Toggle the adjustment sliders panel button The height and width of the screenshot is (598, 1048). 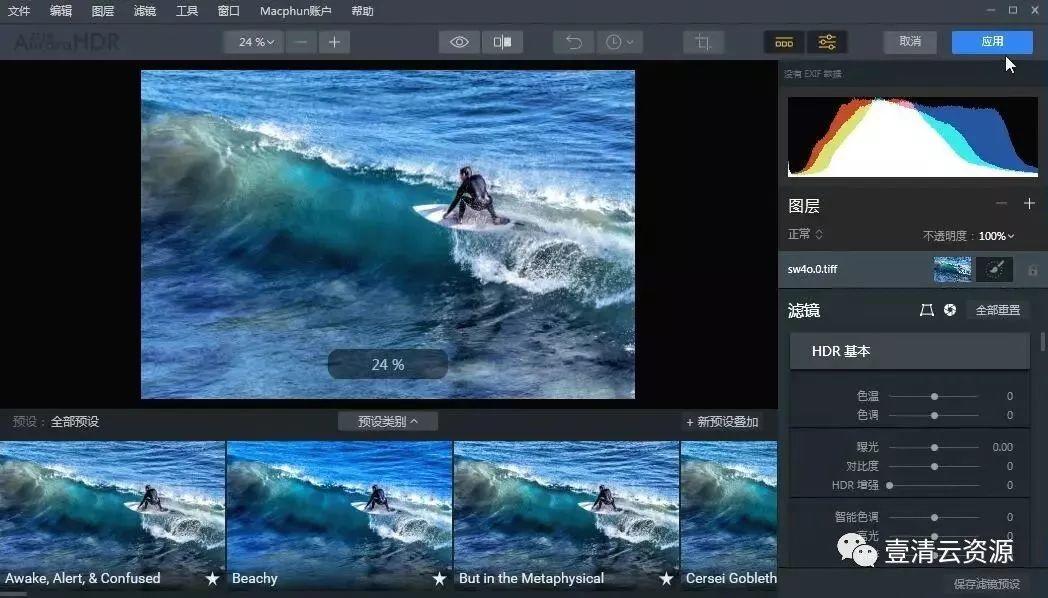click(827, 42)
